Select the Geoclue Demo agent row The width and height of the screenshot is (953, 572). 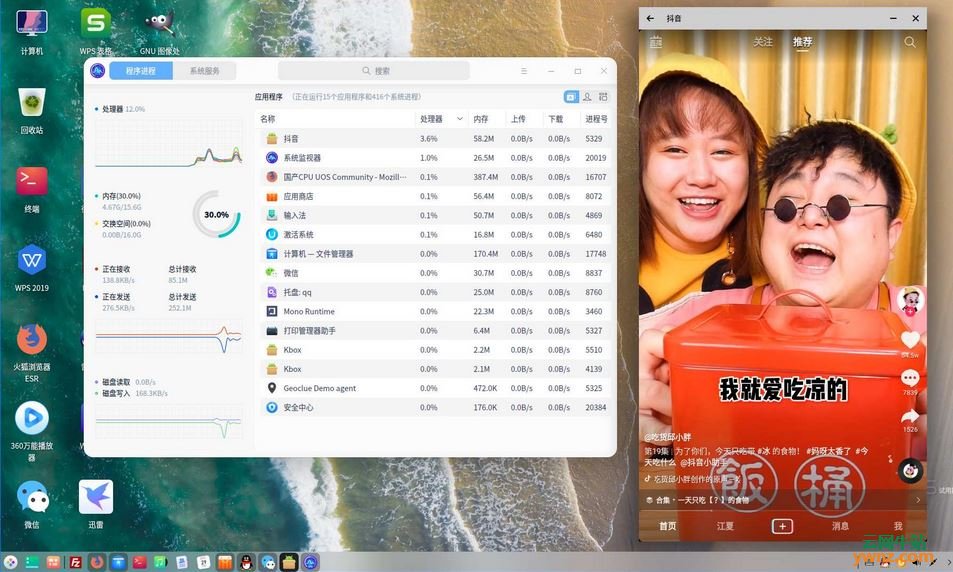[435, 388]
